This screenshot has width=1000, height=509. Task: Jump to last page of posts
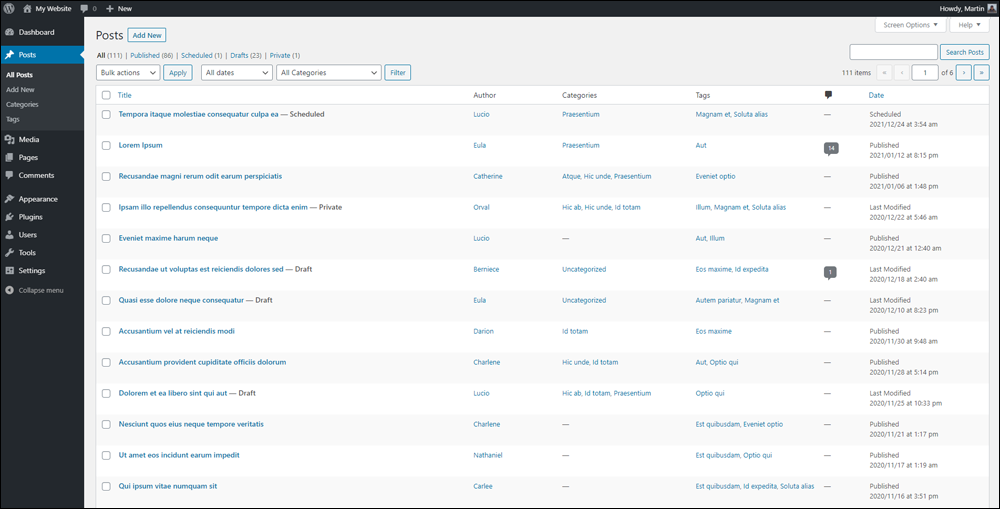pyautogui.click(x=982, y=73)
